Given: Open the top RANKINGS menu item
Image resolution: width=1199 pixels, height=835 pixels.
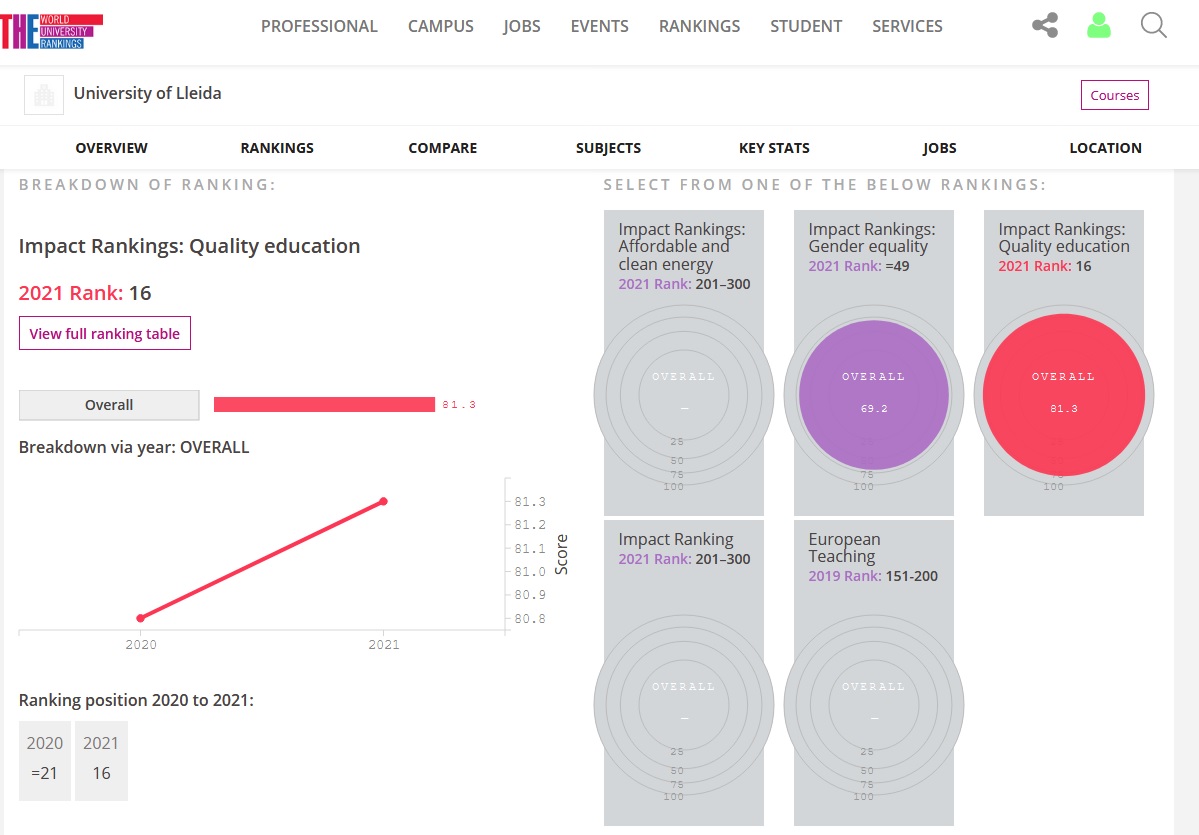Looking at the screenshot, I should pos(699,26).
